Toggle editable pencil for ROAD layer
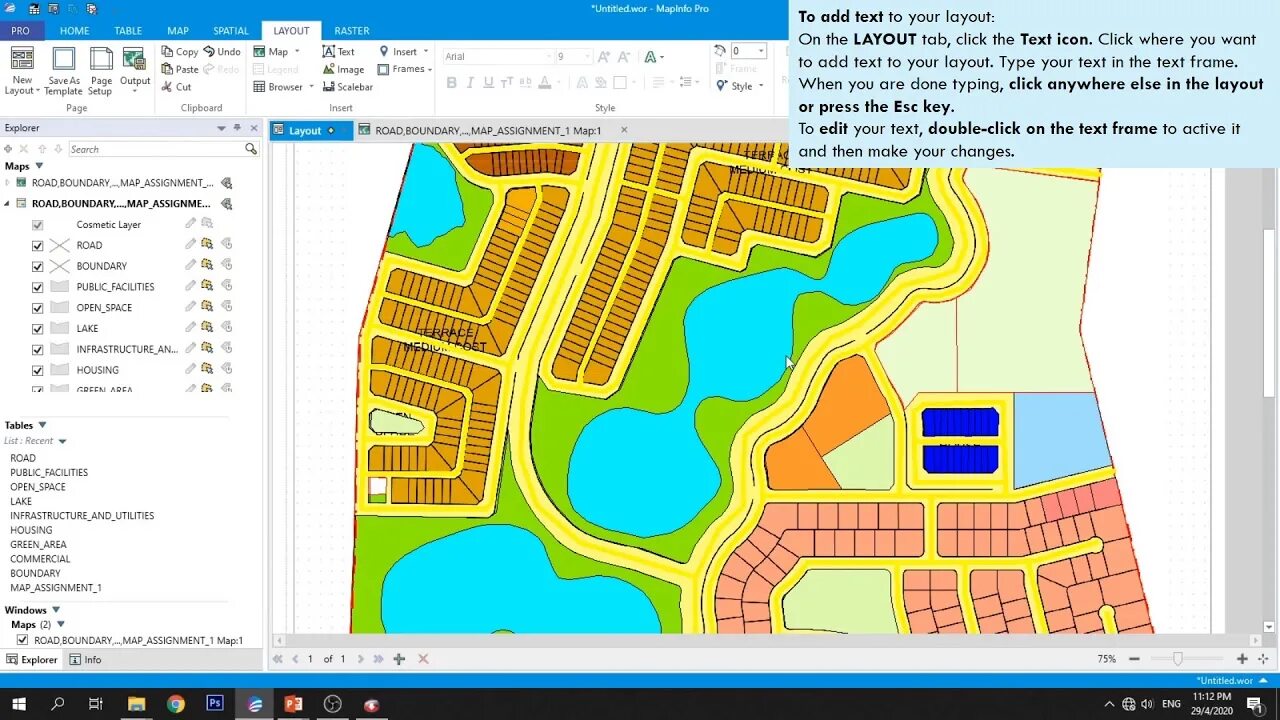This screenshot has height=720, width=1280. (190, 245)
